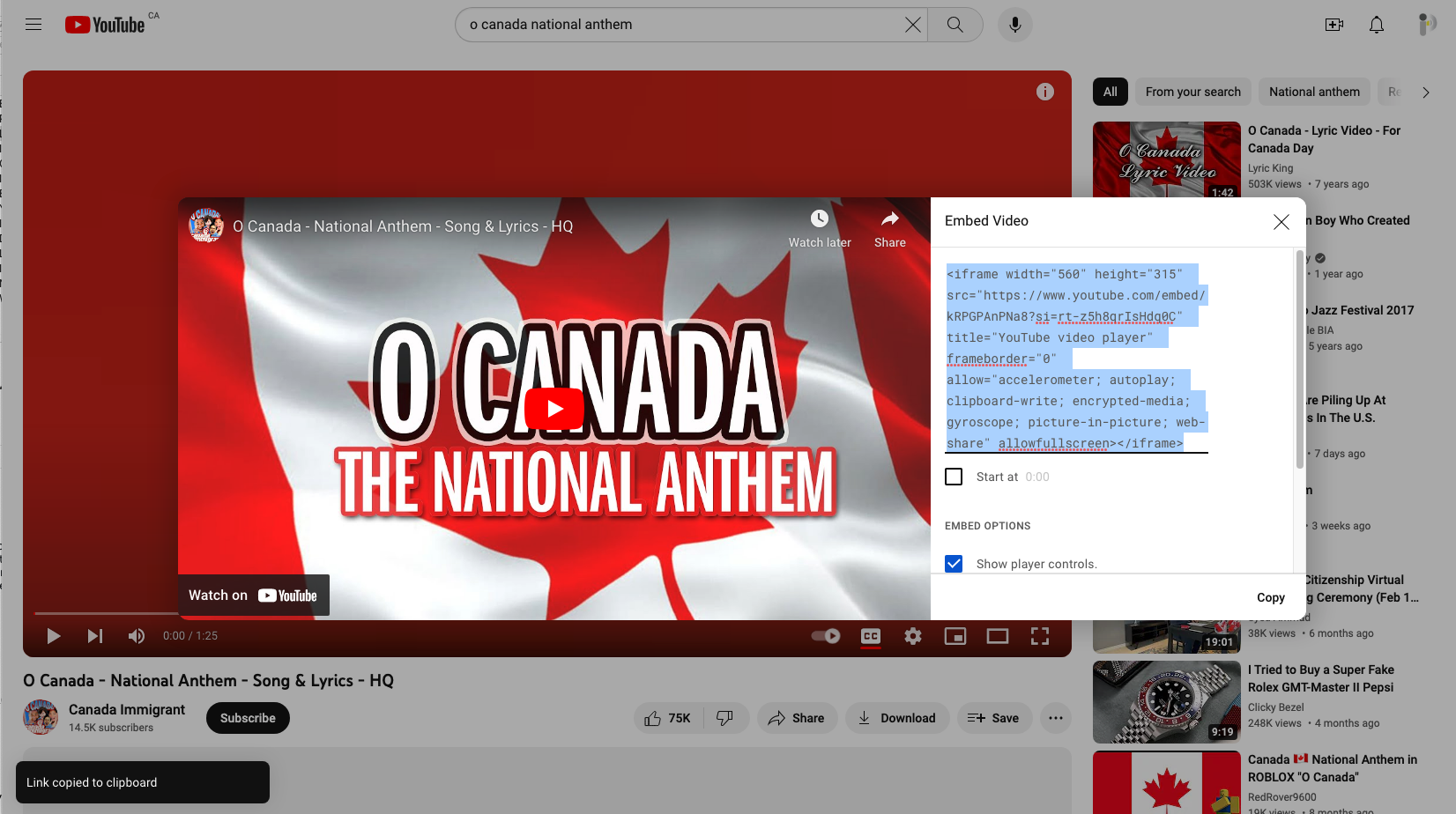Open Clicky Bezel channel
Viewport: 1456px width, 814px height.
[x=1275, y=707]
